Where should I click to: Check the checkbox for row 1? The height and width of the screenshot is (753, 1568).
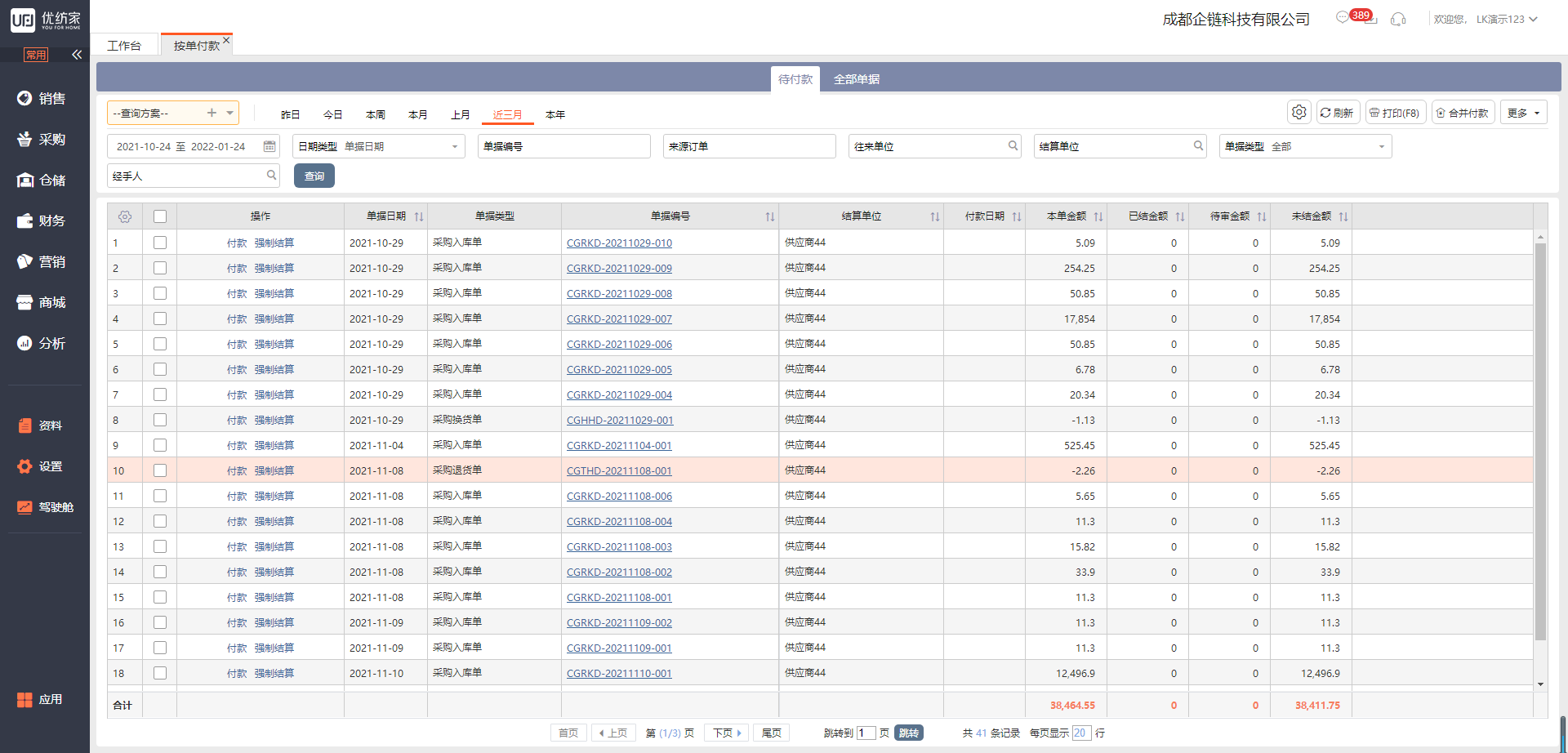tap(160, 243)
